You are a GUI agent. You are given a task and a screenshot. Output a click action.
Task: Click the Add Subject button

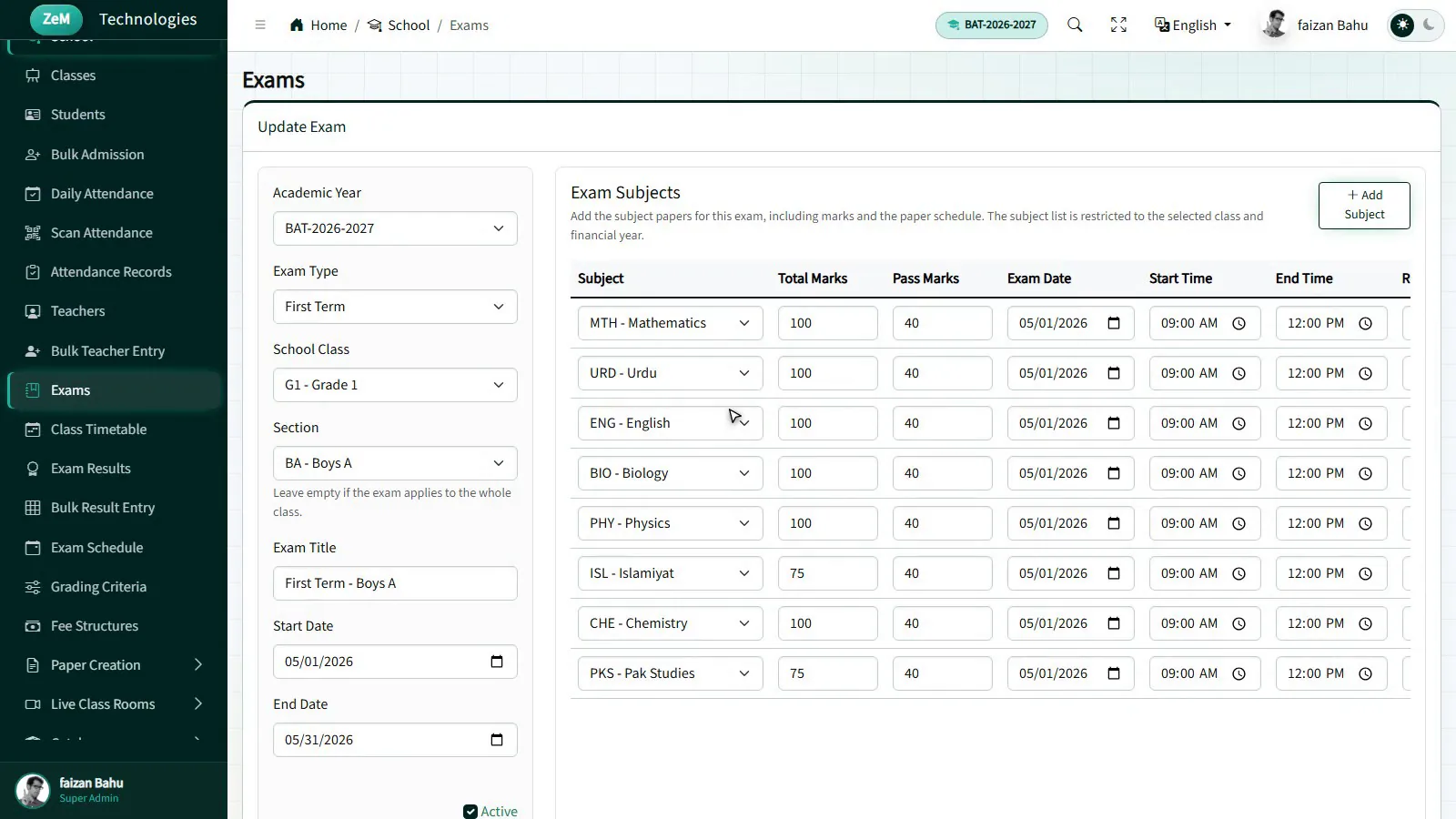pyautogui.click(x=1364, y=206)
